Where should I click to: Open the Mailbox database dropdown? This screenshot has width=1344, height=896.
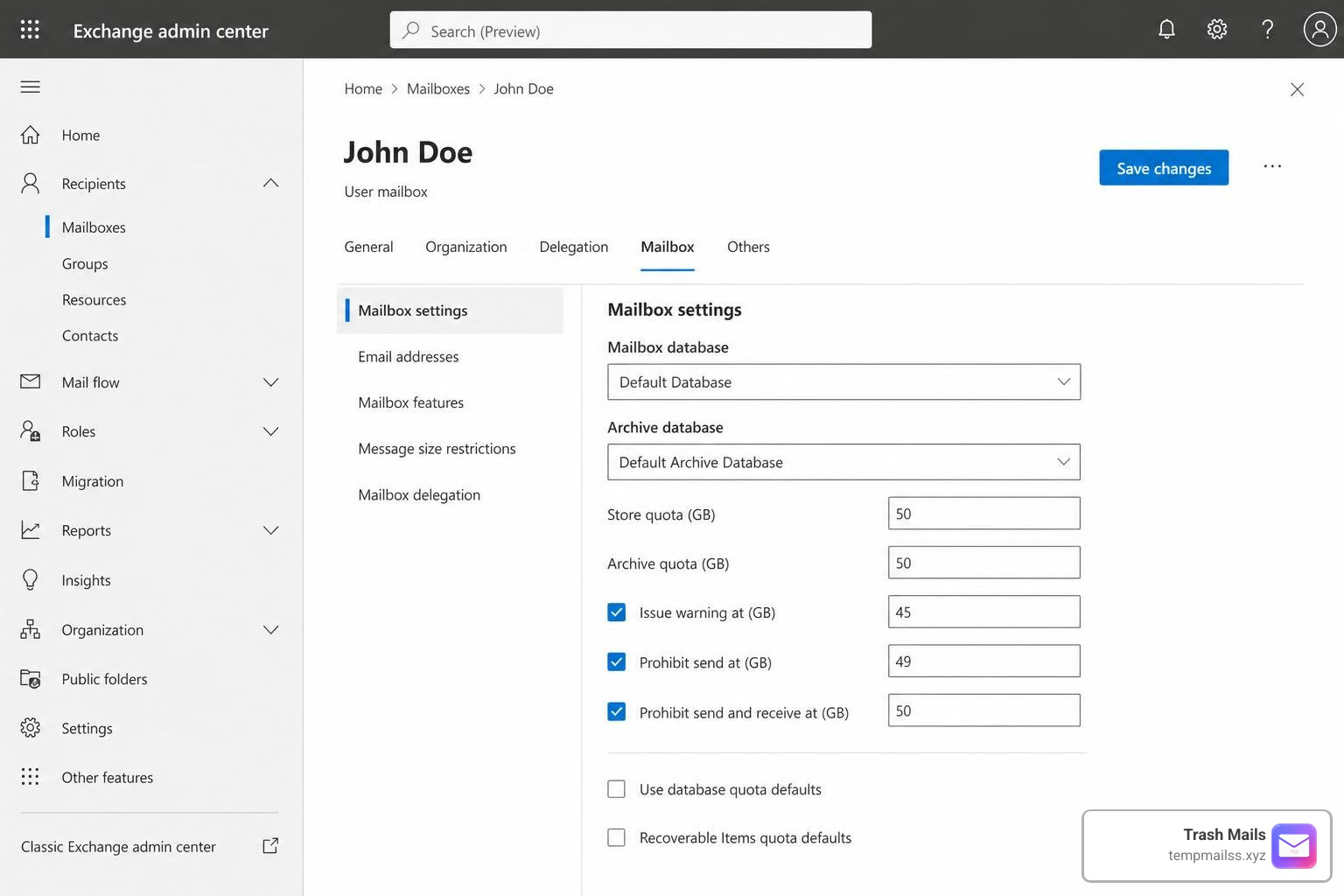[843, 381]
